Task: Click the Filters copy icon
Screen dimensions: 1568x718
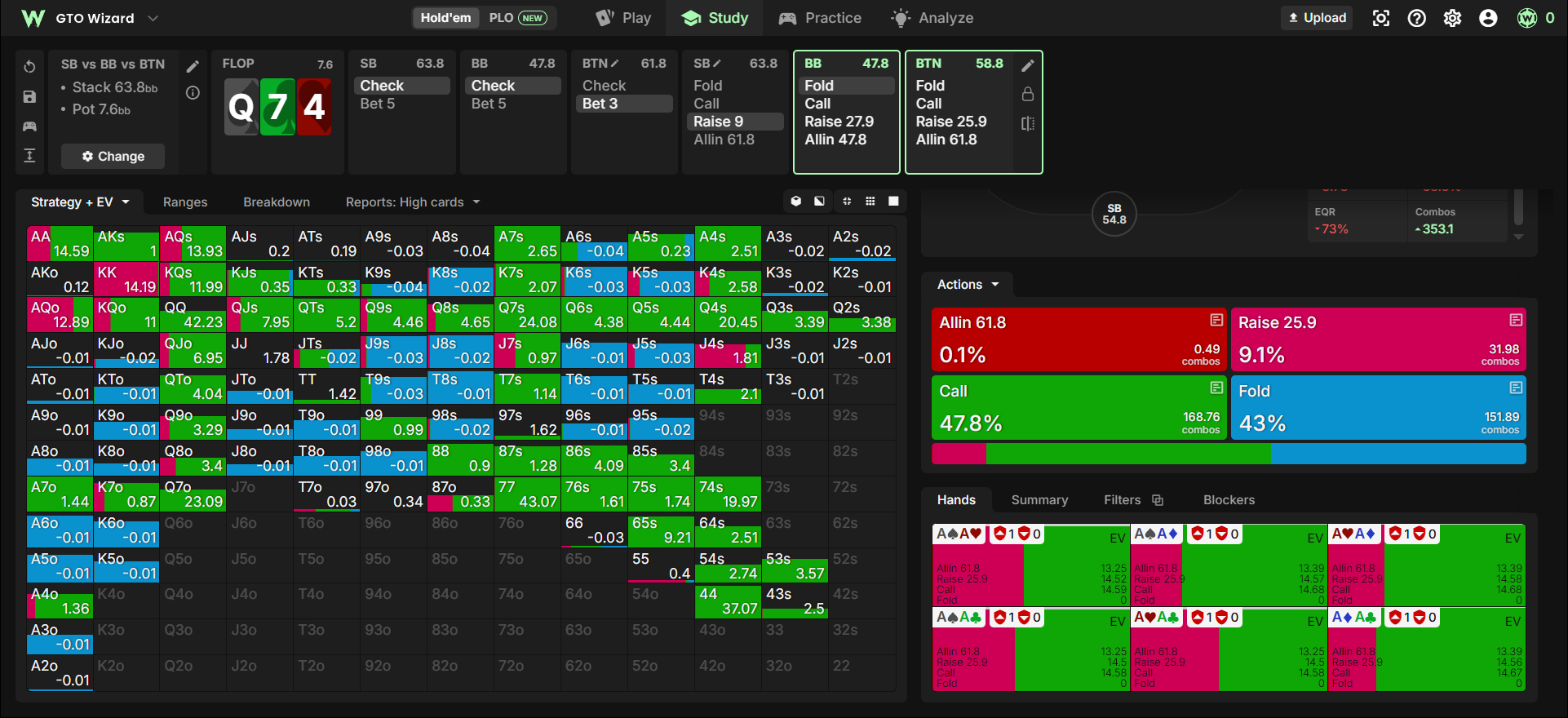Action: click(1158, 500)
